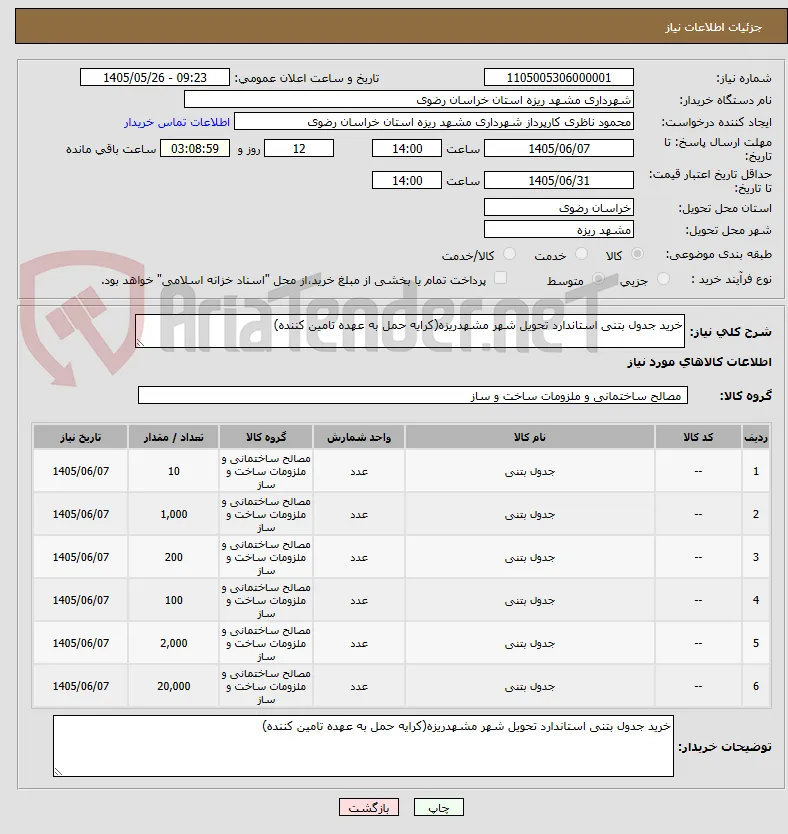Click the response deadline date 1405/06/07 field
Image resolution: width=788 pixels, height=834 pixels.
559,148
